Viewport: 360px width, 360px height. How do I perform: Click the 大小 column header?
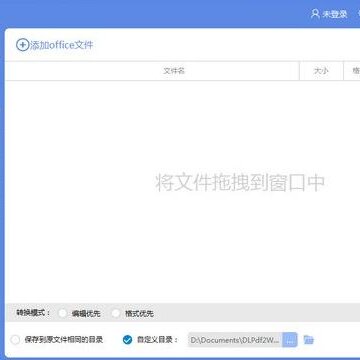click(x=321, y=71)
